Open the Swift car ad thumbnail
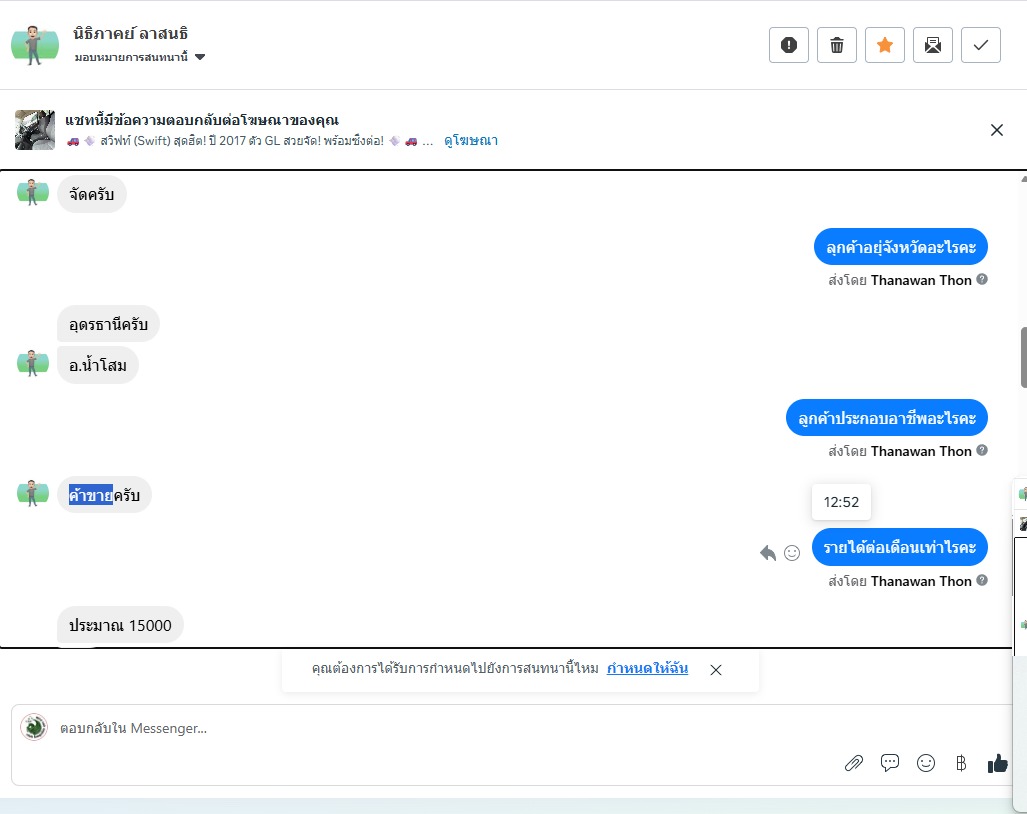Viewport: 1027px width, 814px height. pyautogui.click(x=35, y=130)
